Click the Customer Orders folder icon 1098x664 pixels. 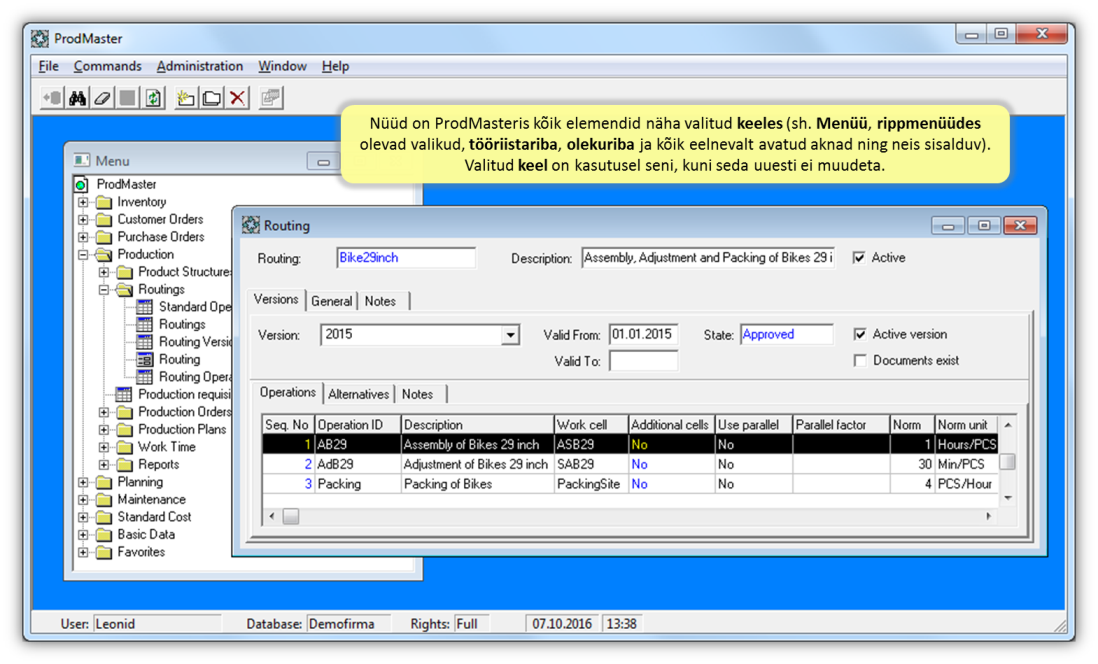[104, 220]
